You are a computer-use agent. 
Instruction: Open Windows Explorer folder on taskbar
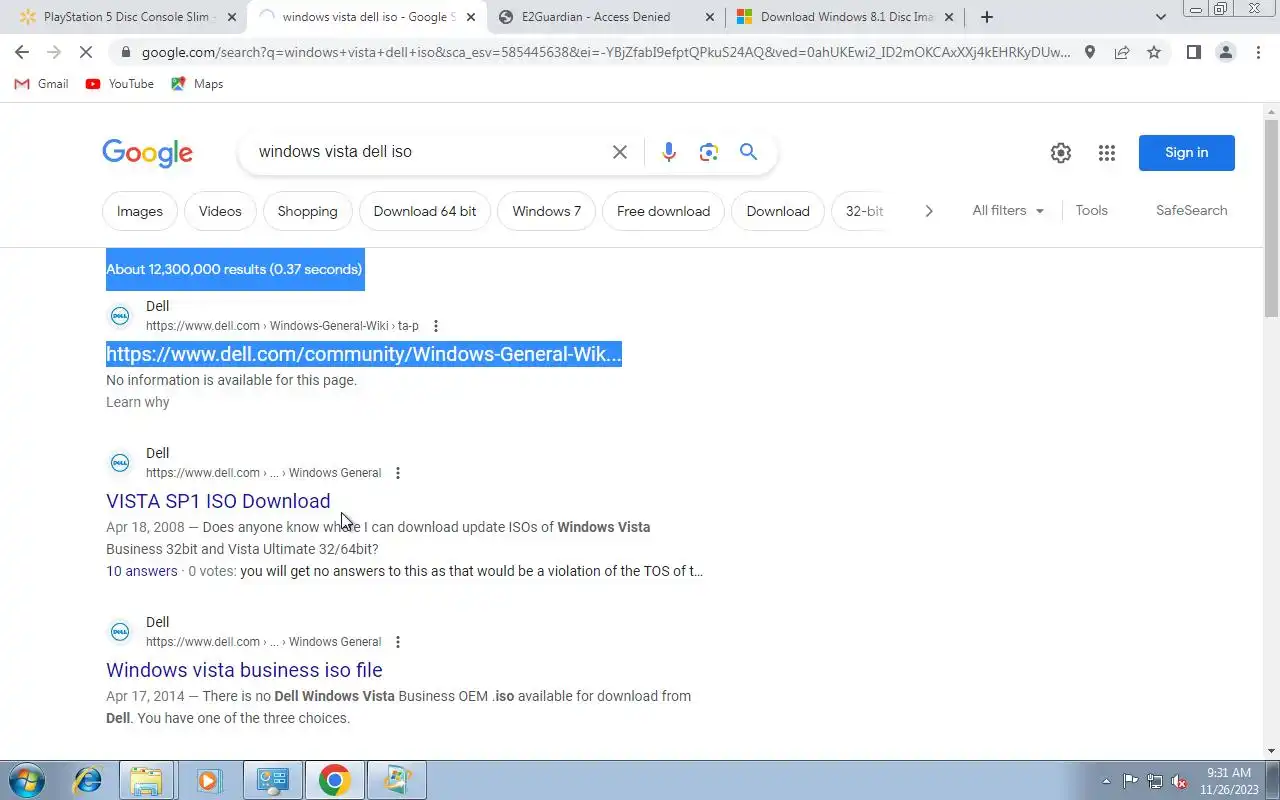(x=146, y=780)
